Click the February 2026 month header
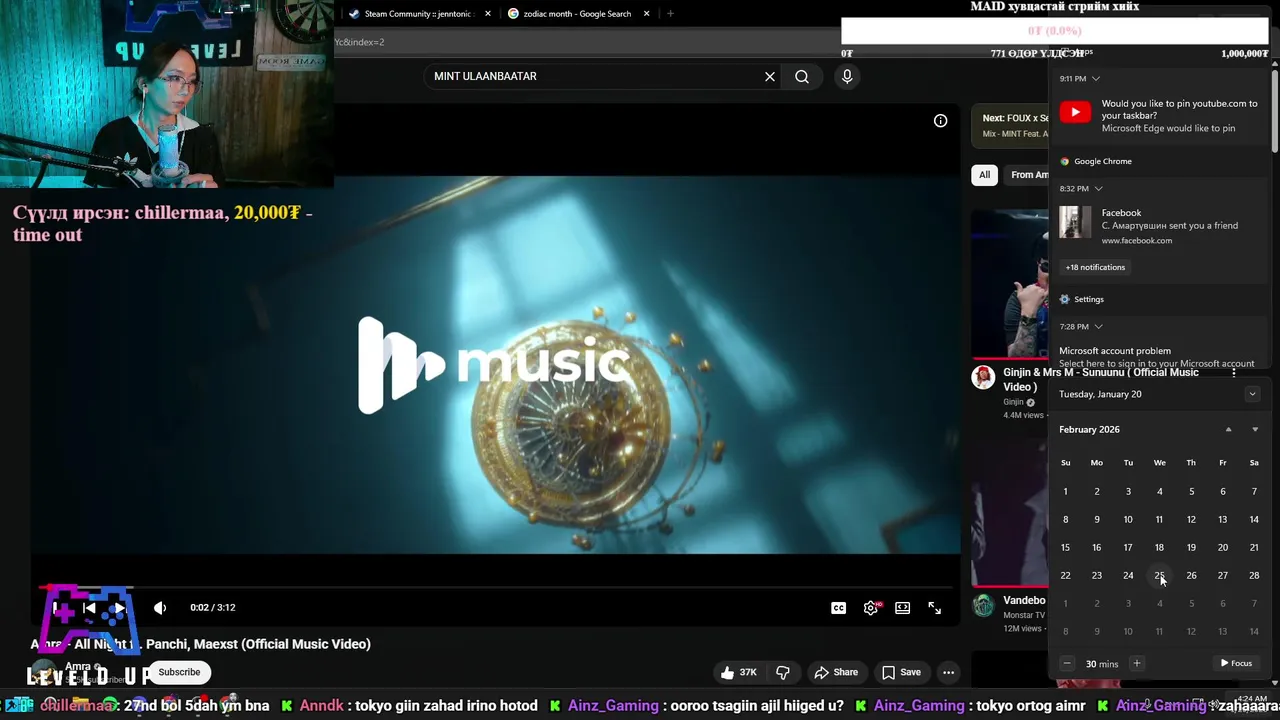The width and height of the screenshot is (1280, 720). click(1089, 429)
